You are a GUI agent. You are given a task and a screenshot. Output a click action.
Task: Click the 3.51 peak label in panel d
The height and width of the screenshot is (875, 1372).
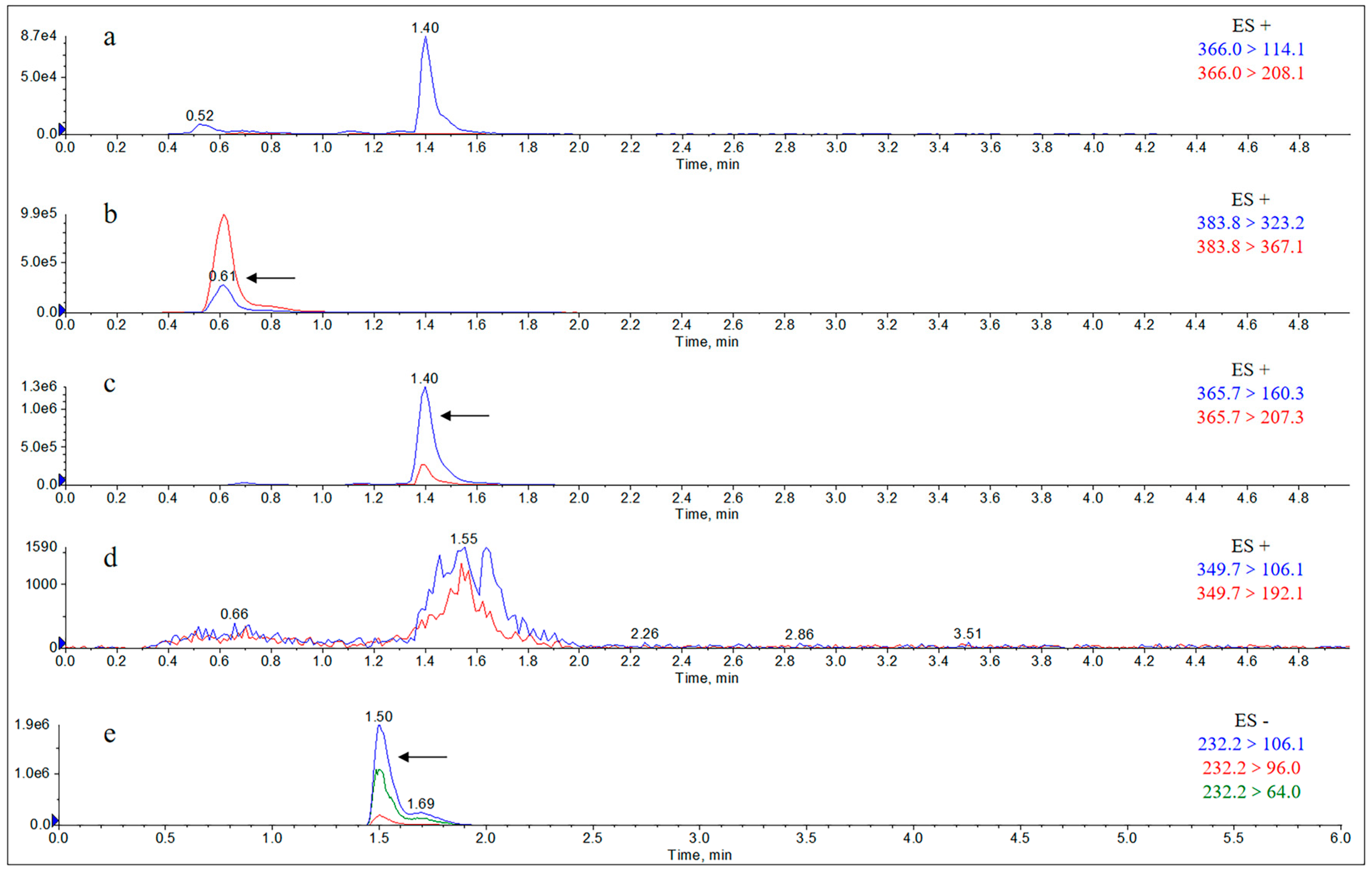pyautogui.click(x=967, y=634)
